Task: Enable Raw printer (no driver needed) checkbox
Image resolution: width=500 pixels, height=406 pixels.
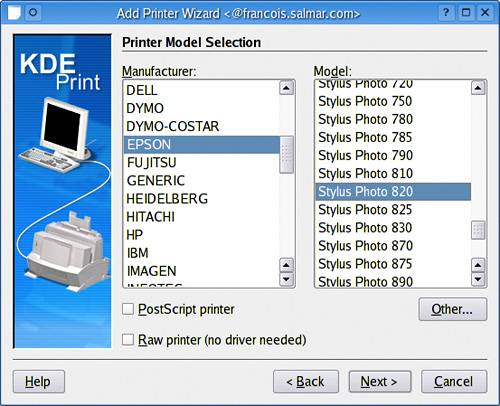Action: pos(128,340)
